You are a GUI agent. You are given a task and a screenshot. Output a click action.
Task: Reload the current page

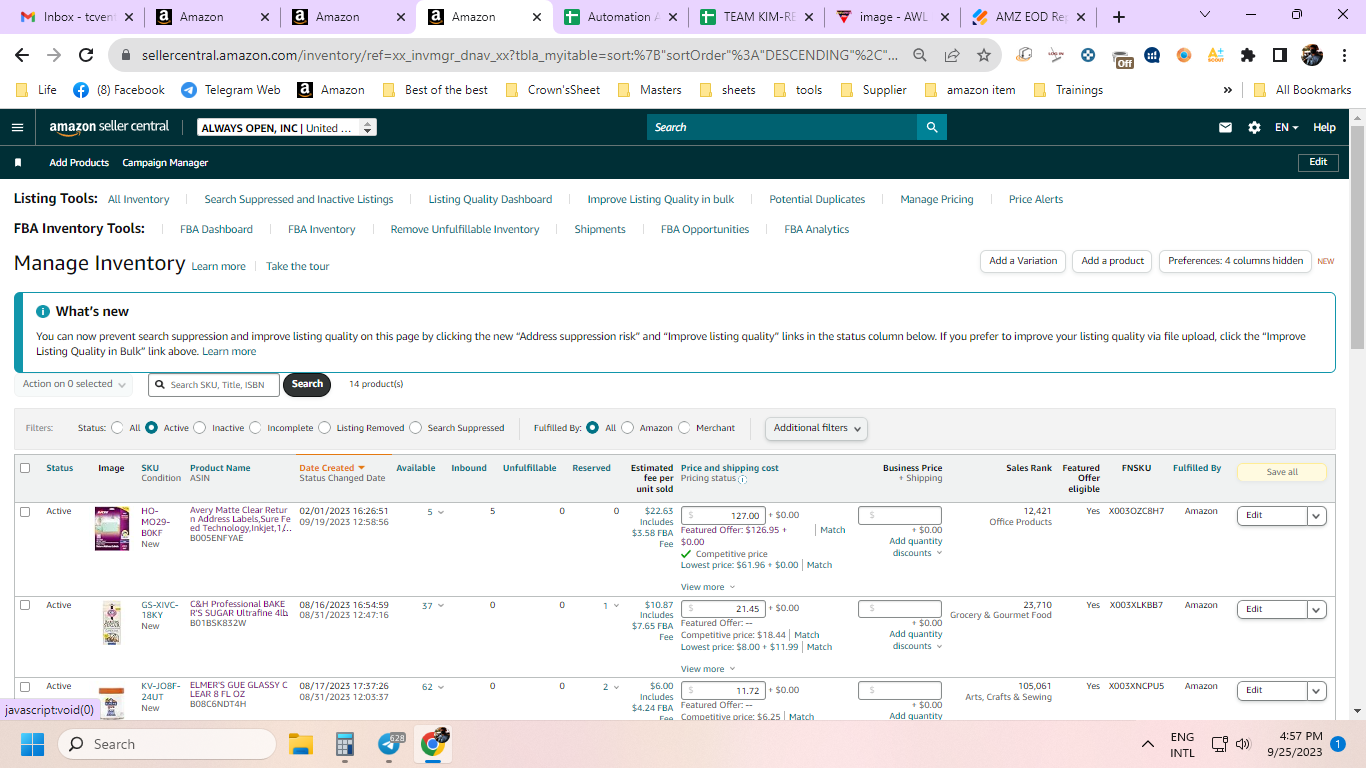tap(86, 55)
